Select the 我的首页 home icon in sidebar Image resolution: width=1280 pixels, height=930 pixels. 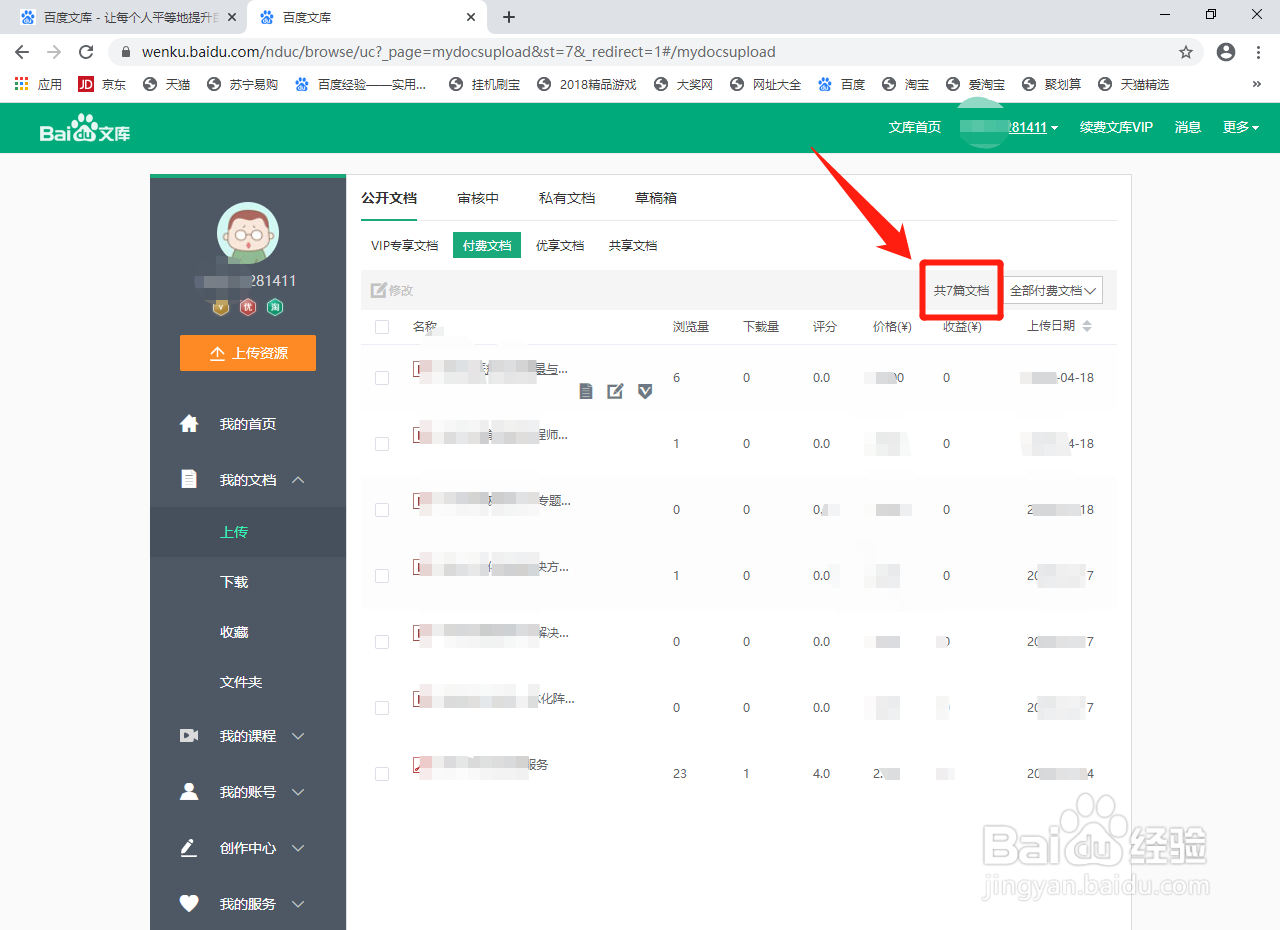pos(189,423)
